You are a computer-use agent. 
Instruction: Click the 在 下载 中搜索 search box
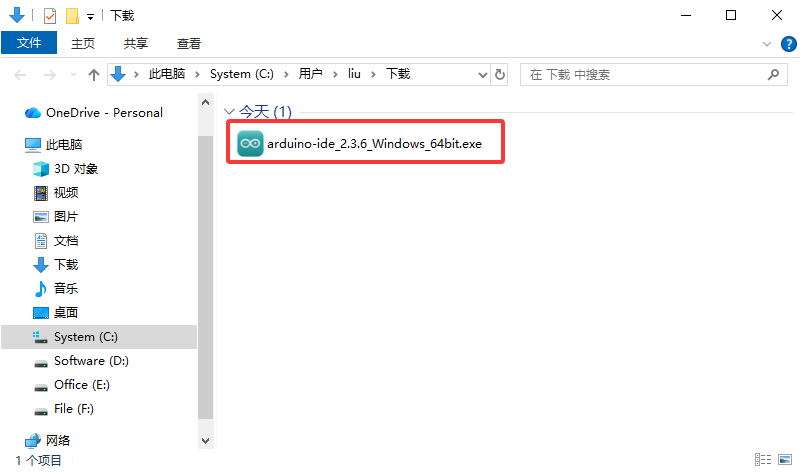653,75
